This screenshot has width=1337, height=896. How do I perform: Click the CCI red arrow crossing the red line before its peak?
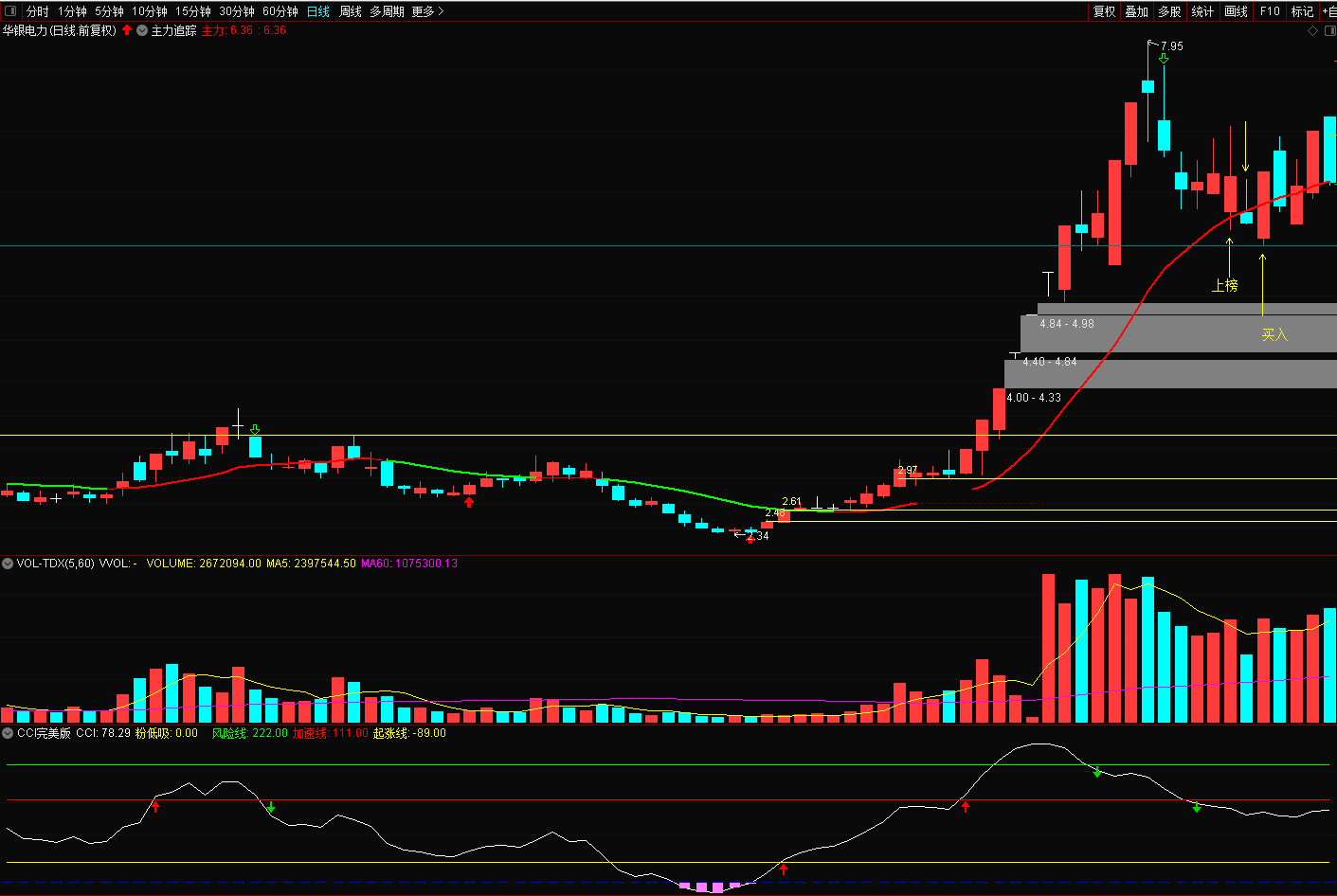(966, 806)
